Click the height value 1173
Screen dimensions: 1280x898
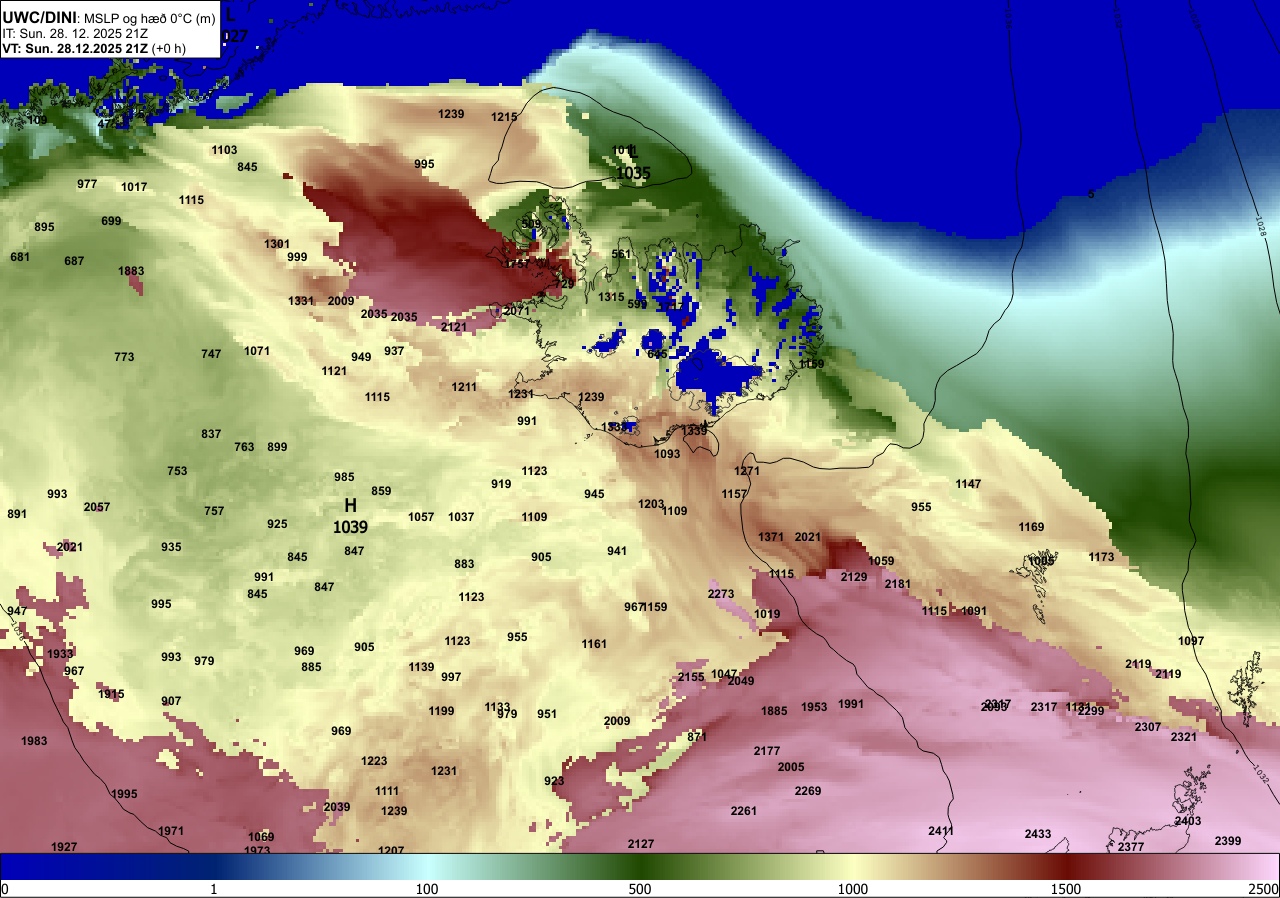click(1101, 557)
